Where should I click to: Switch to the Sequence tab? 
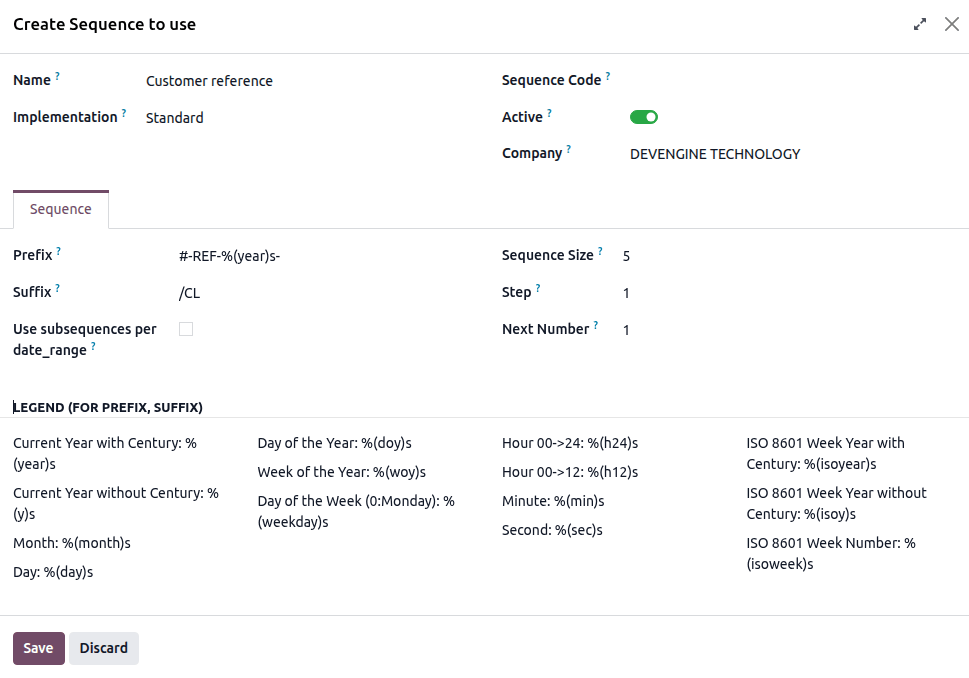tap(60, 209)
